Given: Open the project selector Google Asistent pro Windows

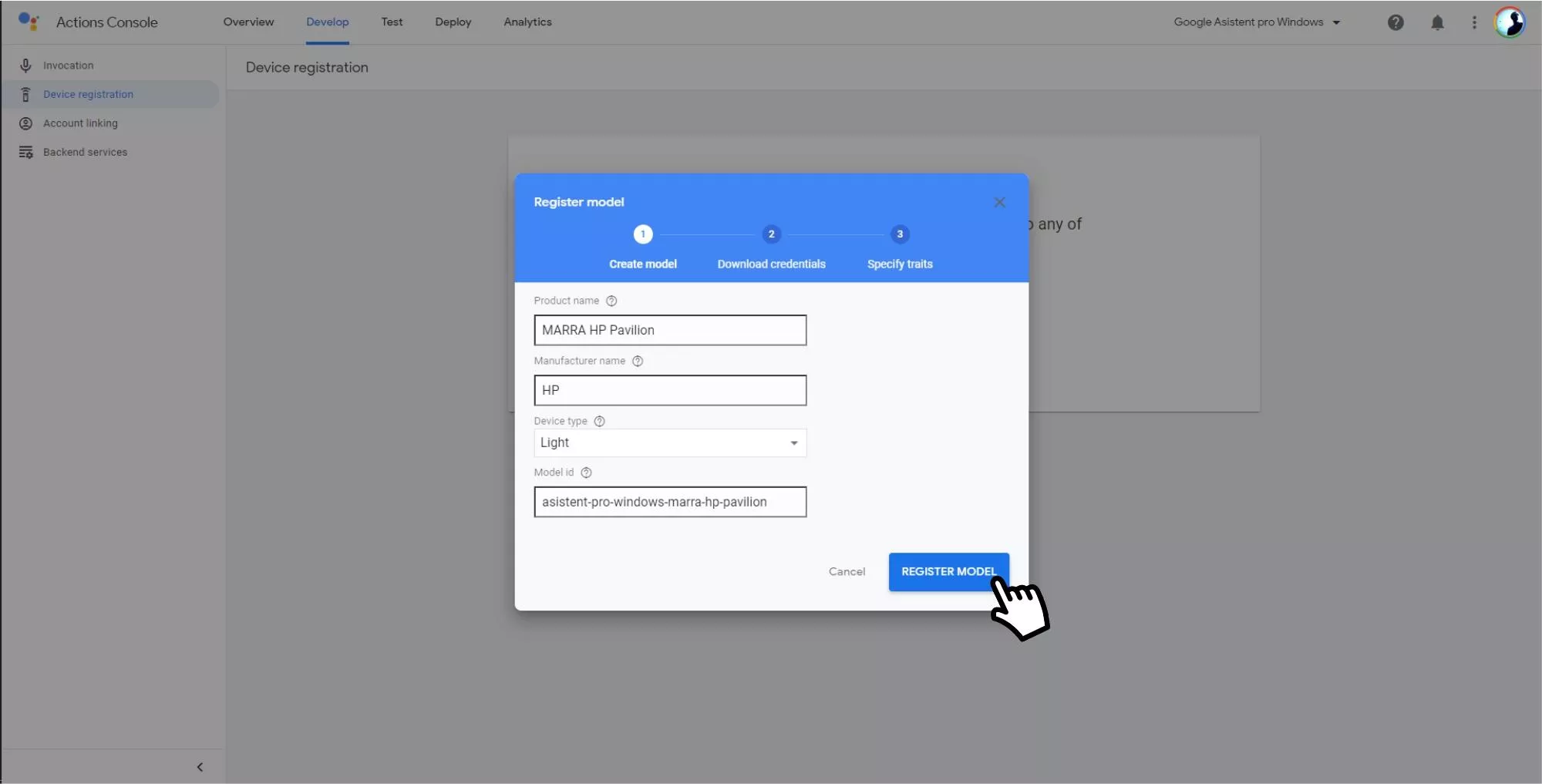Looking at the screenshot, I should (1257, 22).
